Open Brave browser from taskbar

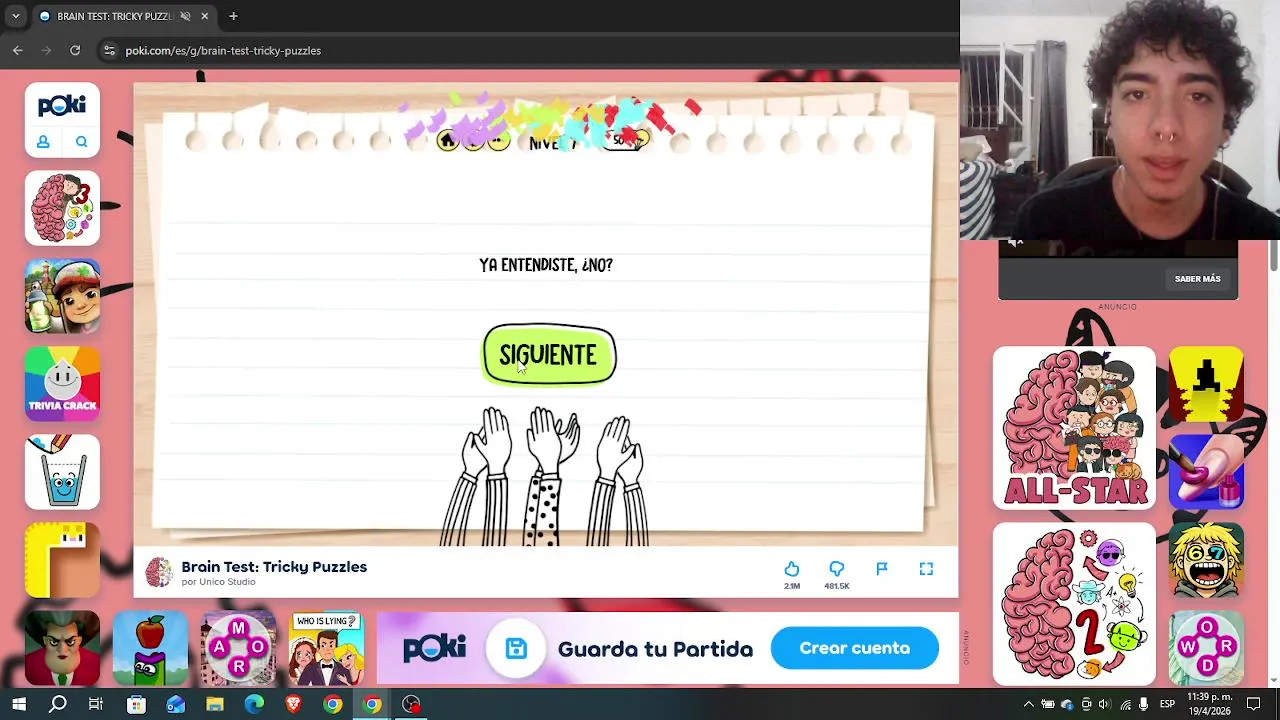pos(293,704)
